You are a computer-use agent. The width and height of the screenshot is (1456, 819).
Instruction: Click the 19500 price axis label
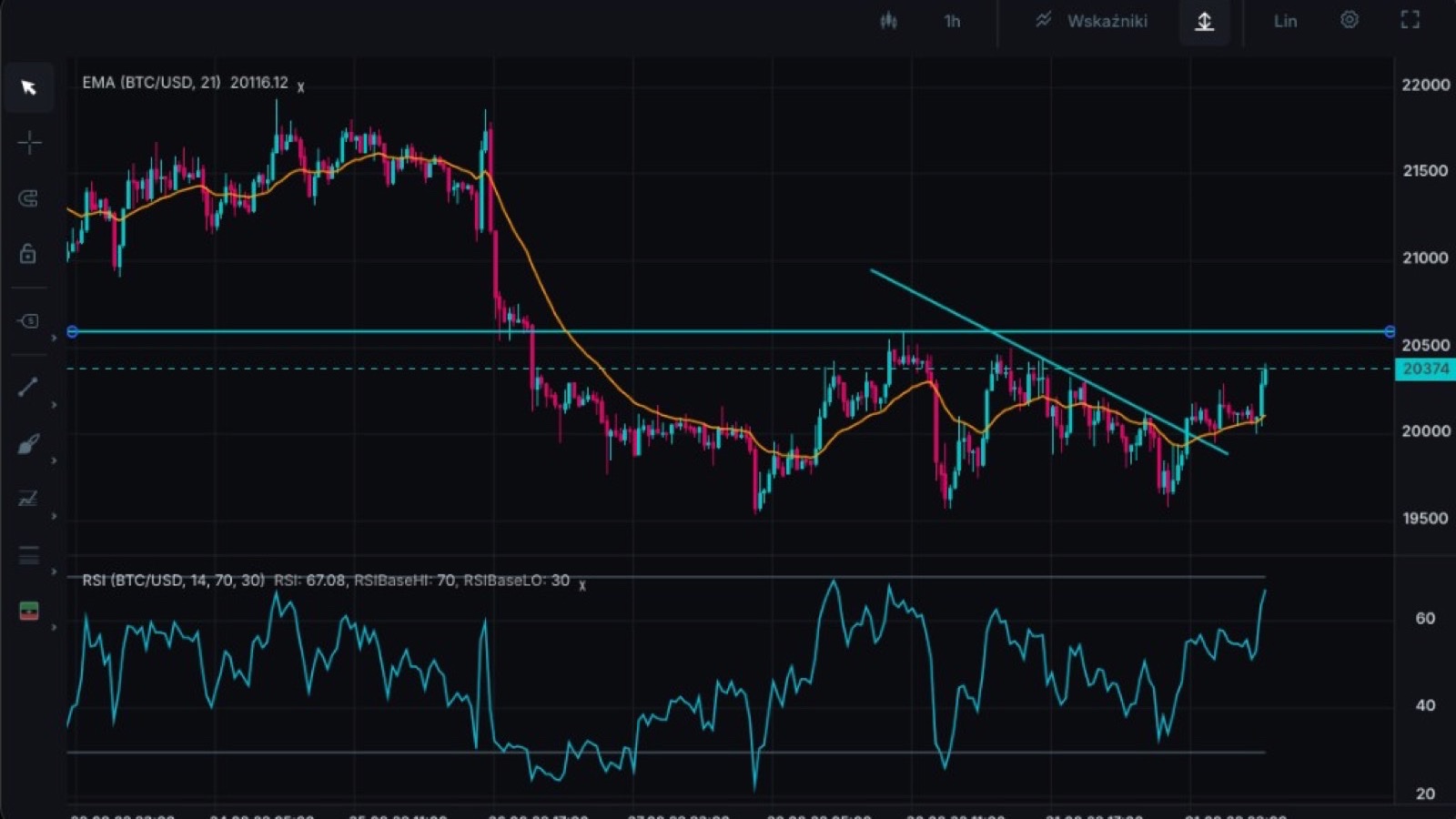coord(1426,518)
